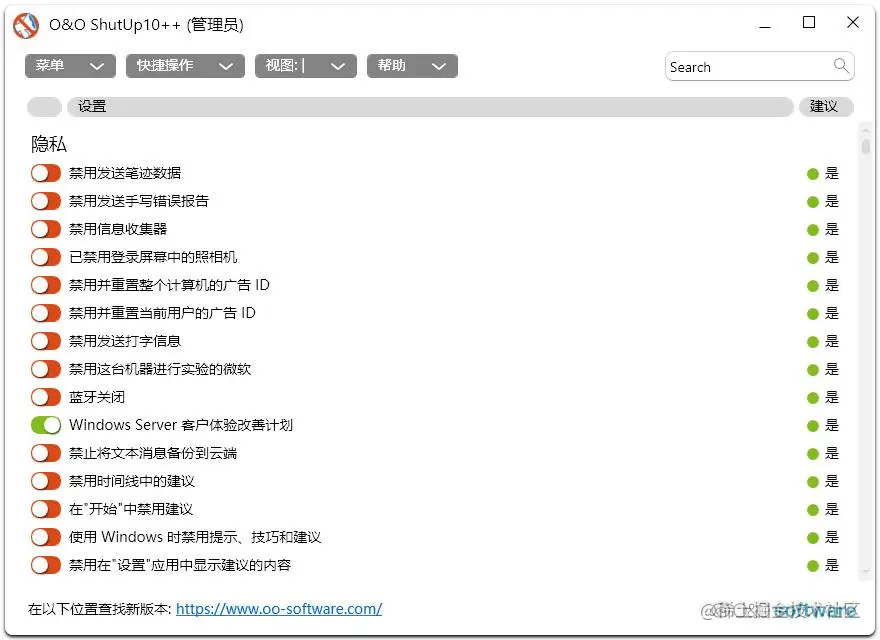
Task: Toggle 在"开始"中禁用建议 switch
Action: coord(45,509)
